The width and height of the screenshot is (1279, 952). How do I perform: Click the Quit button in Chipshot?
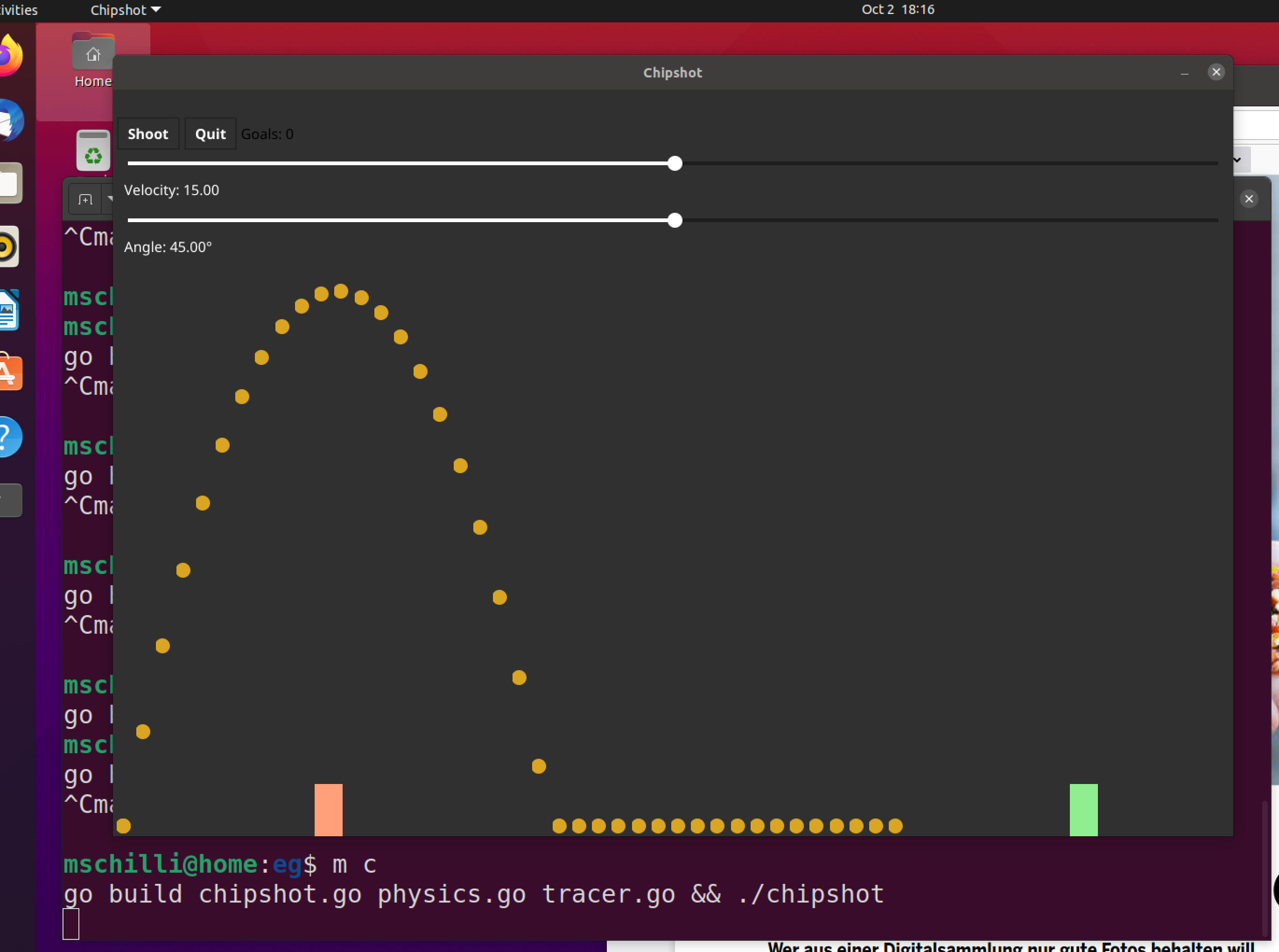[x=211, y=133]
